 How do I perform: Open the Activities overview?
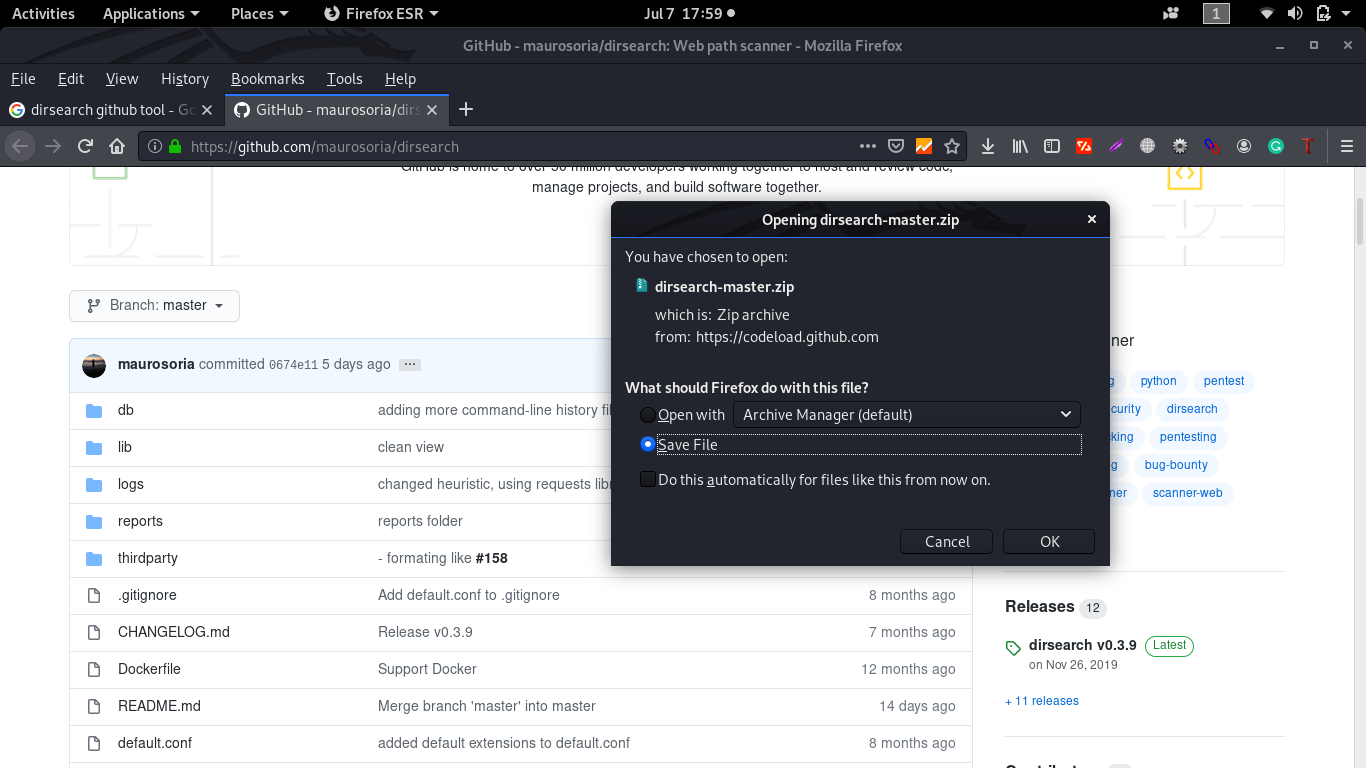pos(43,14)
